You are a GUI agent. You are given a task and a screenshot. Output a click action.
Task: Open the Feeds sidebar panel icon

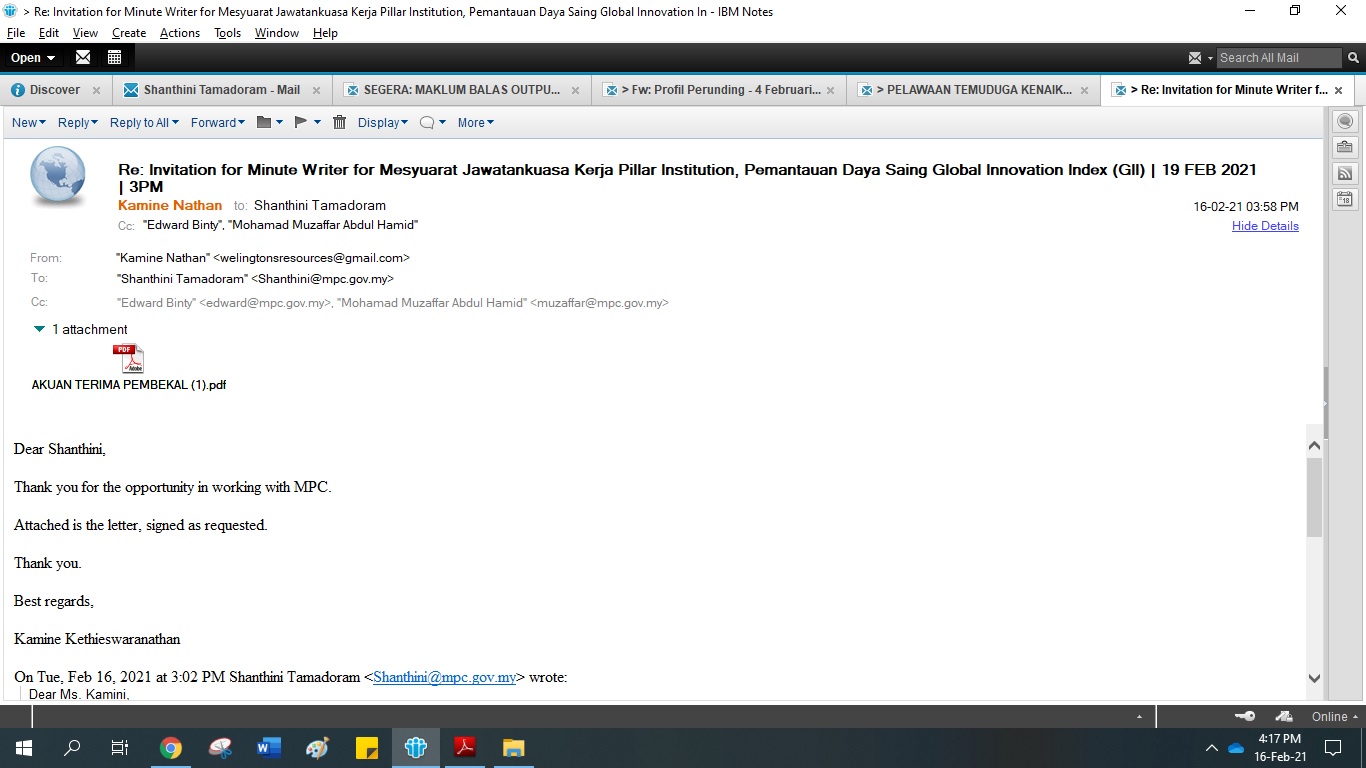click(1345, 173)
